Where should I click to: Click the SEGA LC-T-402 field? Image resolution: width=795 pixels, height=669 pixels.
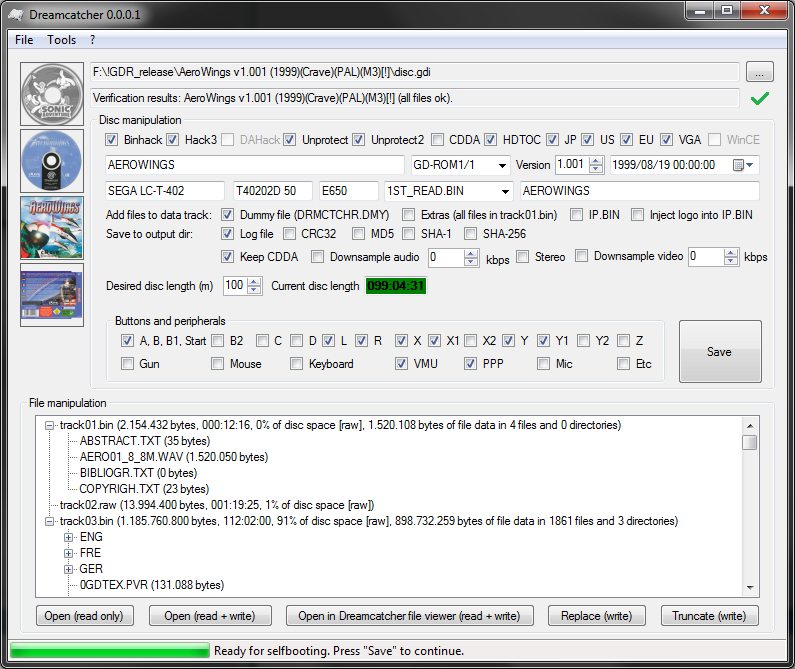(165, 191)
